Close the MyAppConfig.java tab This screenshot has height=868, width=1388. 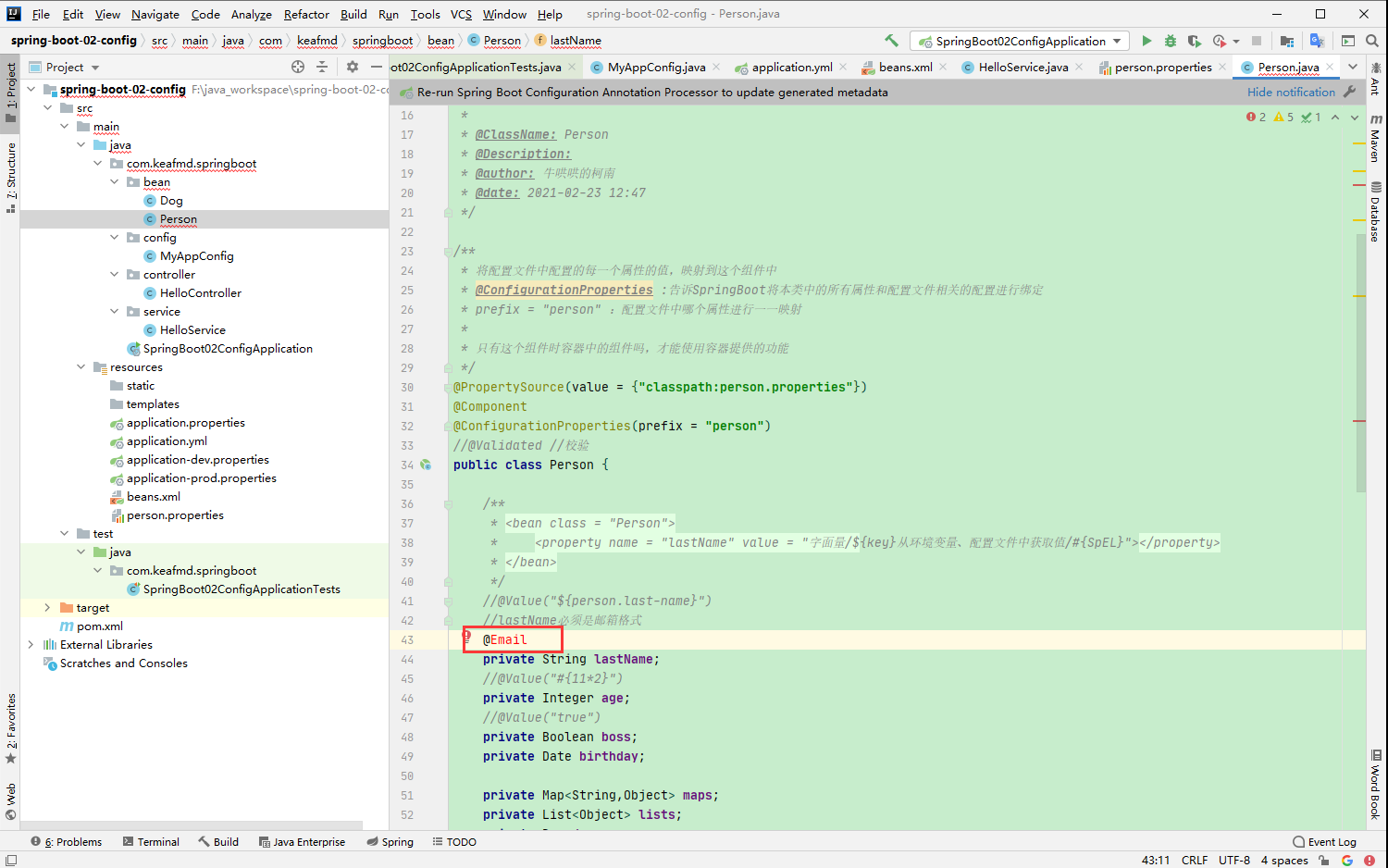pos(716,67)
